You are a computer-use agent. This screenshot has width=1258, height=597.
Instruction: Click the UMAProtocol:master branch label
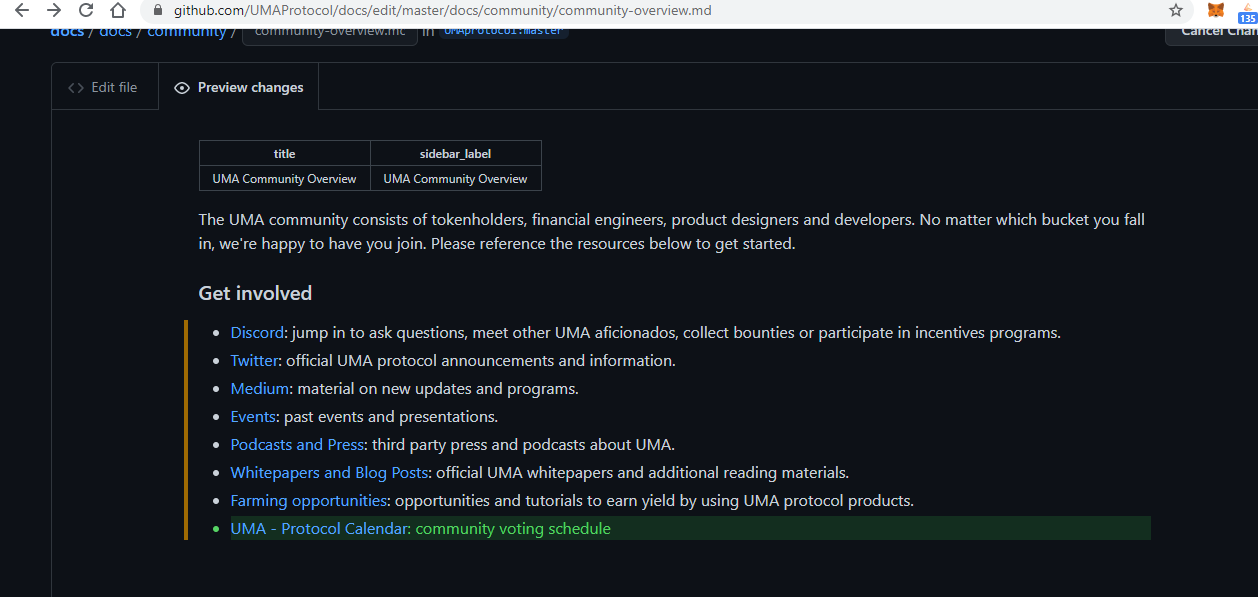pos(505,32)
